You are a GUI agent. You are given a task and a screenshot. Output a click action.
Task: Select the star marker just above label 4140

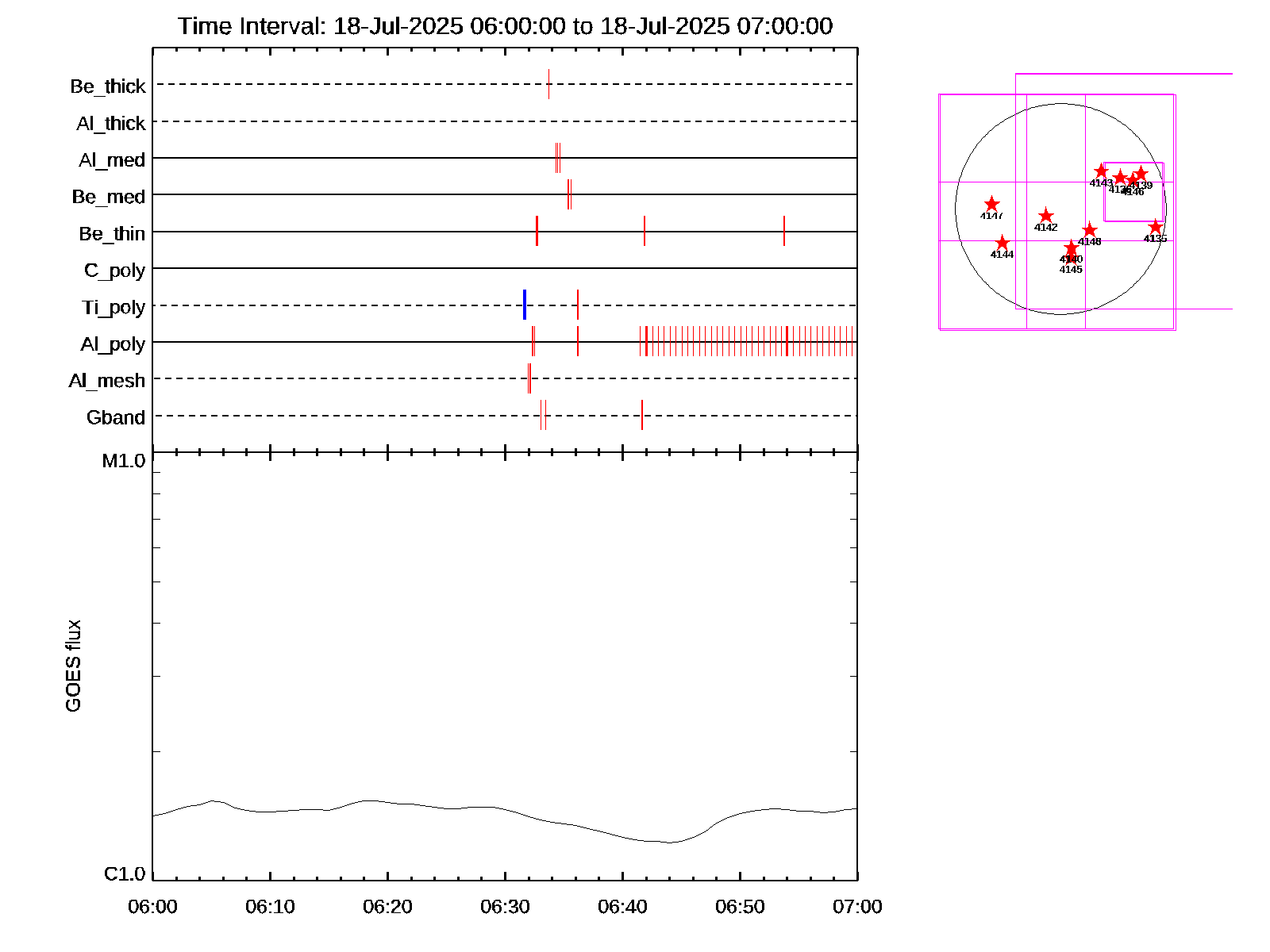1071,248
